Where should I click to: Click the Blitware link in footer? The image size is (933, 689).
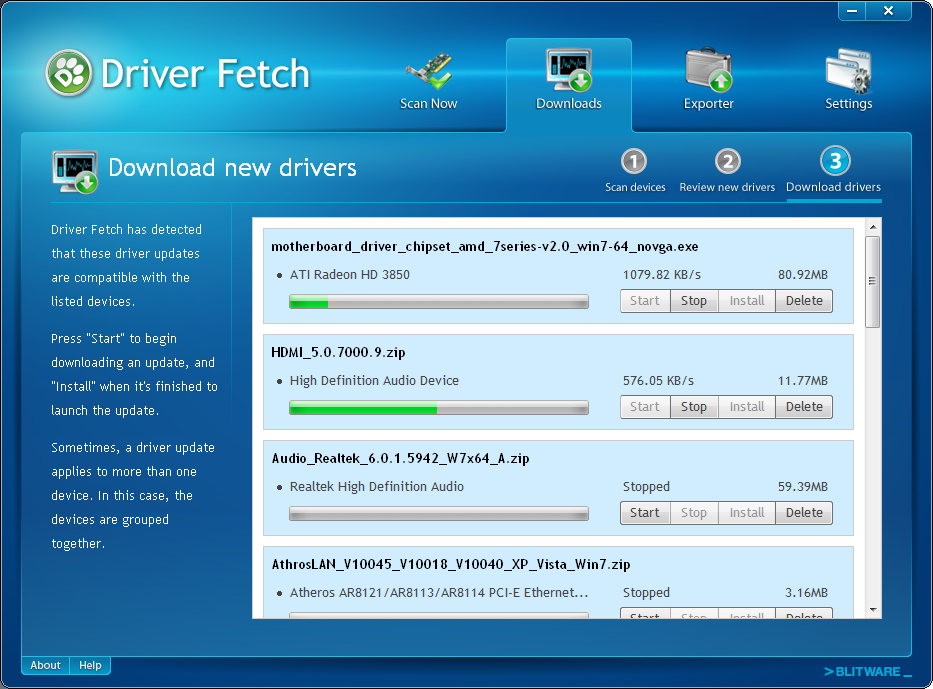click(867, 671)
